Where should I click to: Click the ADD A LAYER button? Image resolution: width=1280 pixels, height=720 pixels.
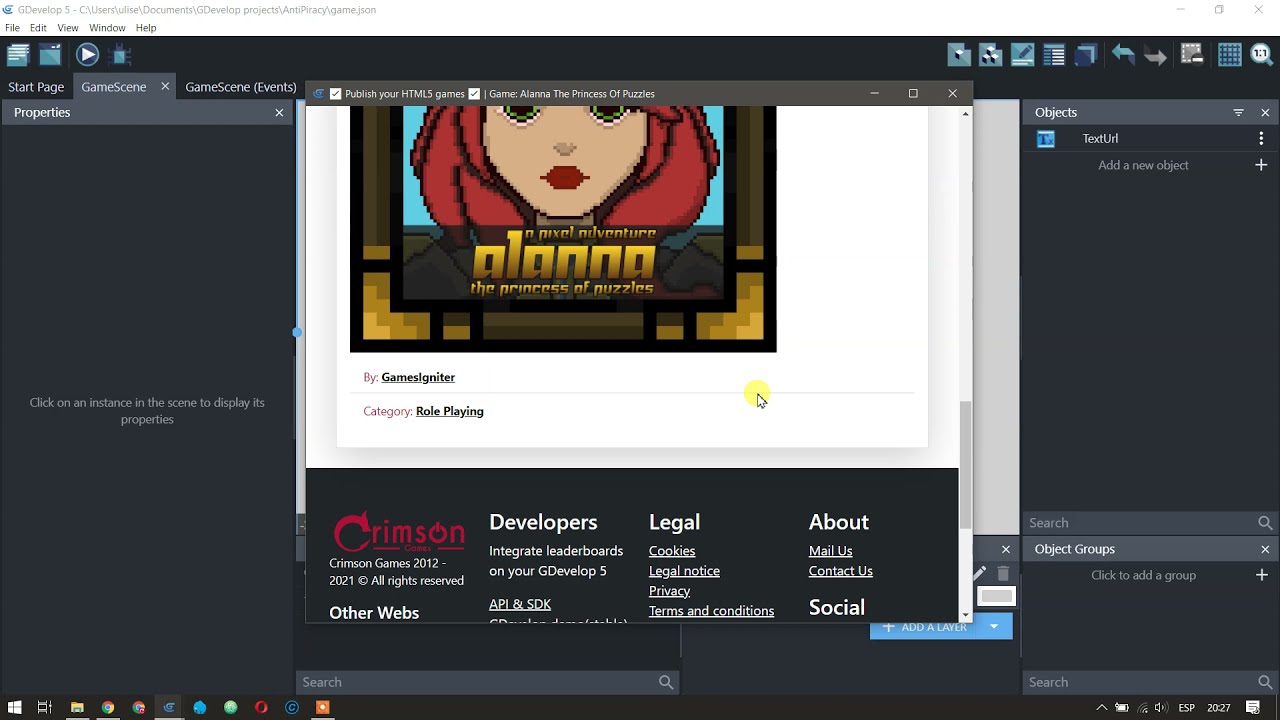[x=925, y=627]
